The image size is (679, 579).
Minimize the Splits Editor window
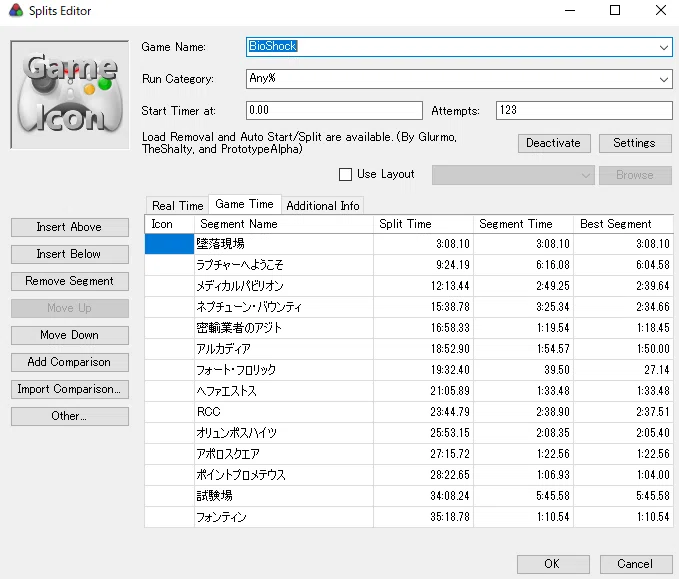(570, 10)
